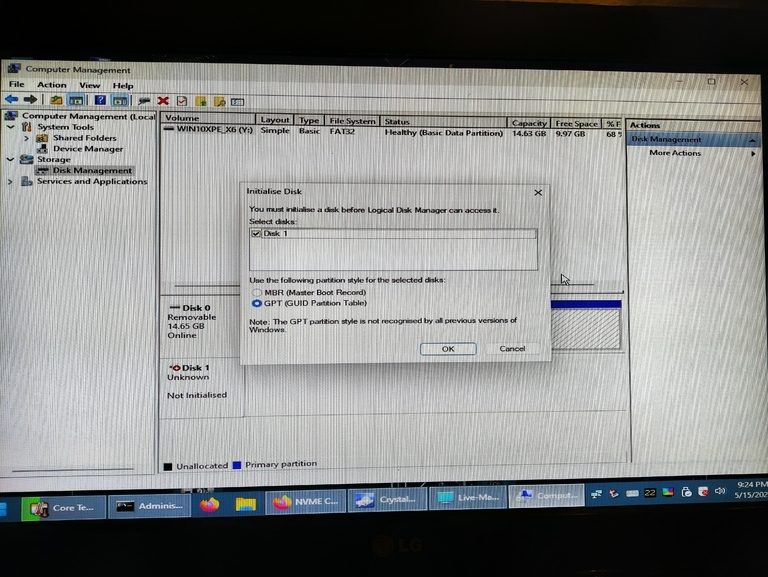Image resolution: width=768 pixels, height=577 pixels.
Task: Open the Action menu
Action: 52,85
